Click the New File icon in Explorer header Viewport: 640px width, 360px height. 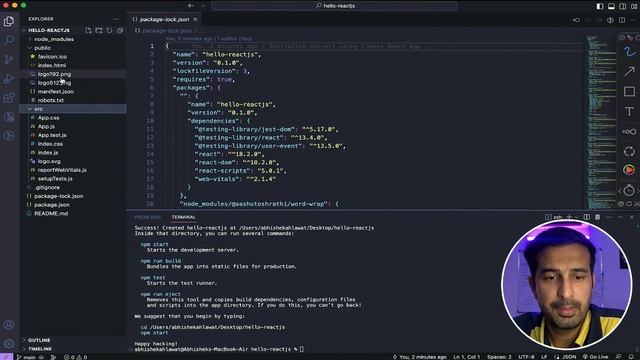click(88, 30)
